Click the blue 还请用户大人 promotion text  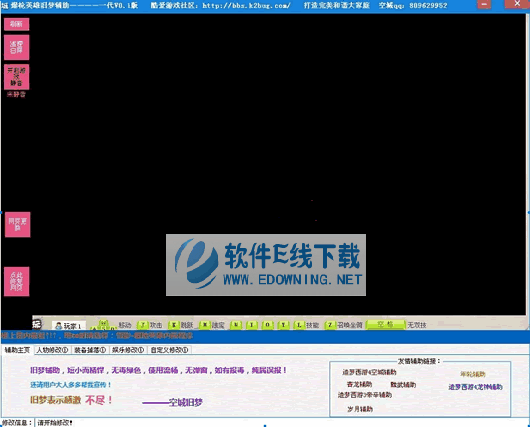[x=71, y=385]
